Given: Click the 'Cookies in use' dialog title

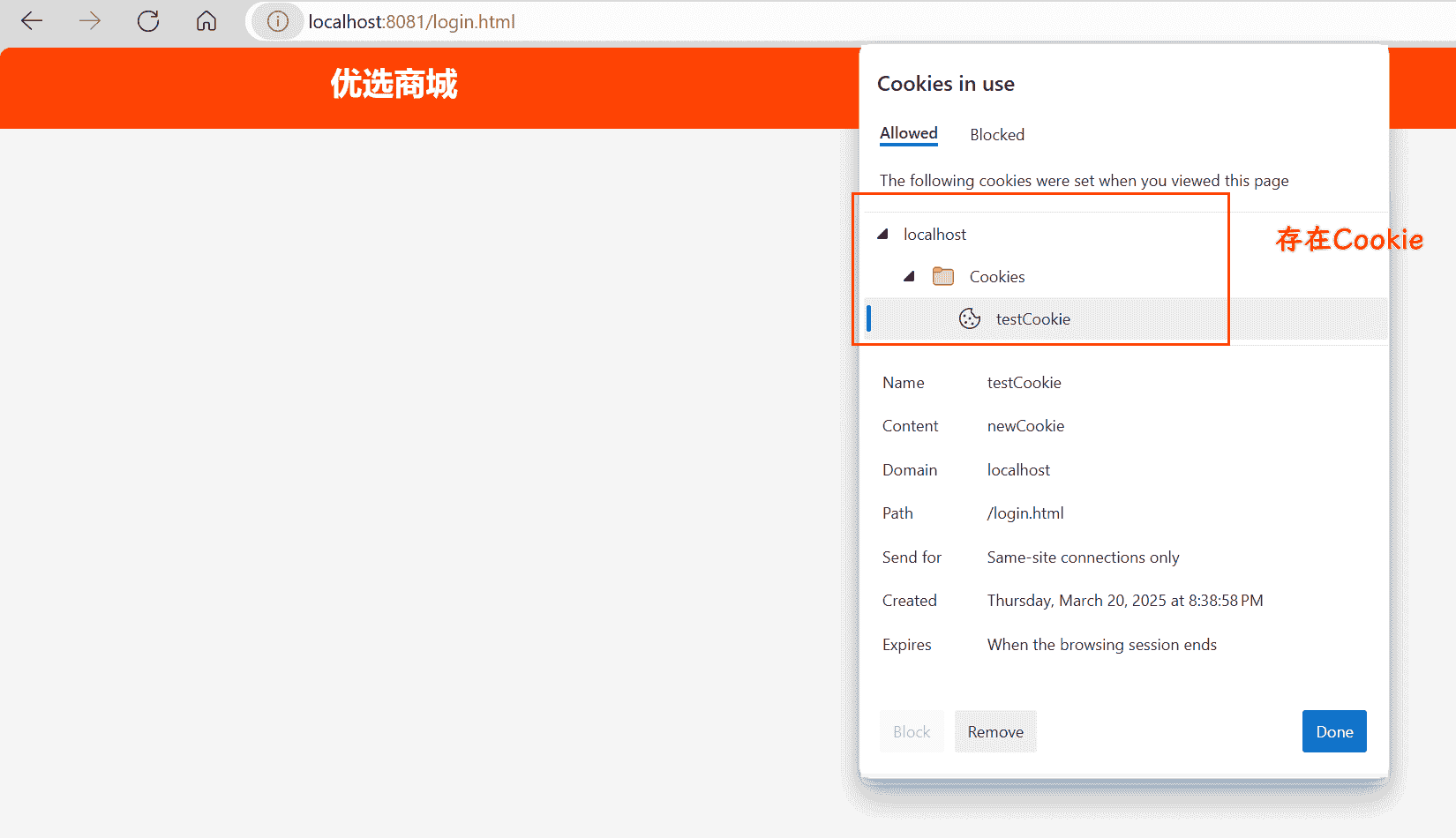Looking at the screenshot, I should point(946,84).
